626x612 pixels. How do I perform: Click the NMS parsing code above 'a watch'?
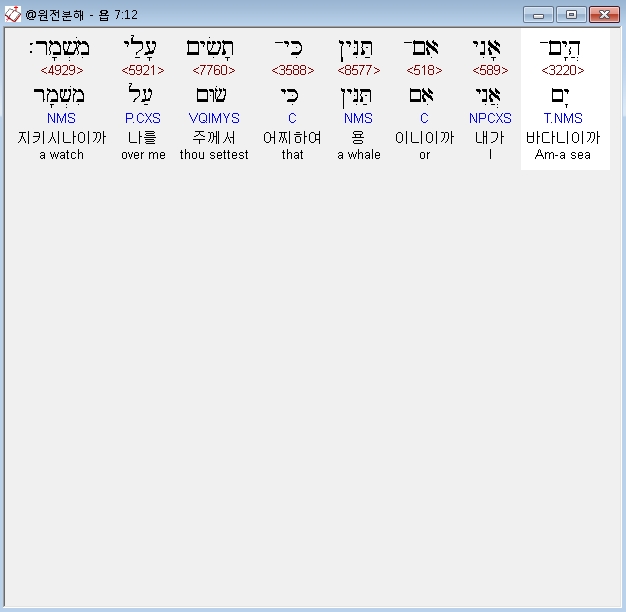tap(61, 118)
